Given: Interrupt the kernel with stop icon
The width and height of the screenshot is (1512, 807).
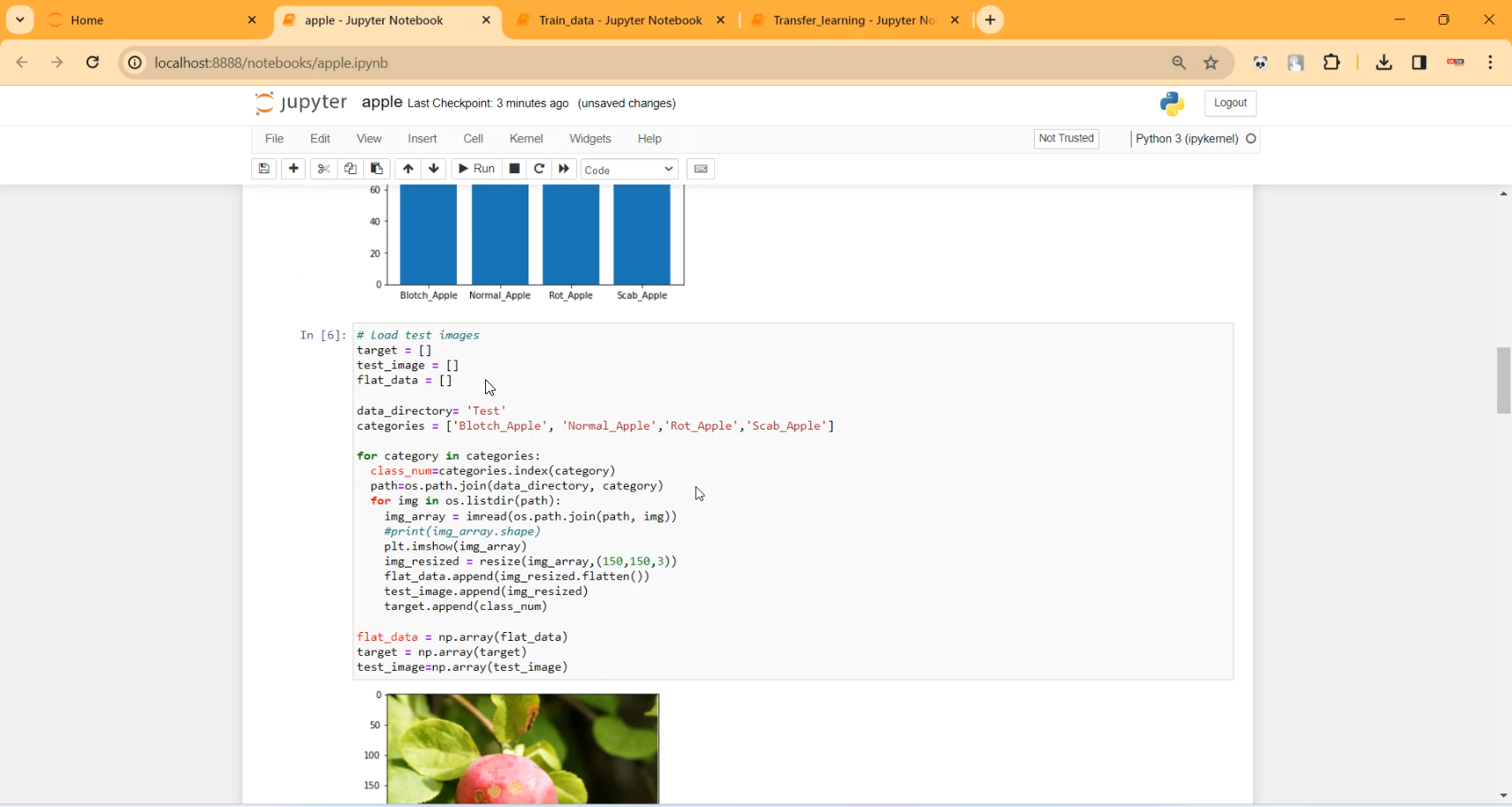Looking at the screenshot, I should (x=514, y=169).
